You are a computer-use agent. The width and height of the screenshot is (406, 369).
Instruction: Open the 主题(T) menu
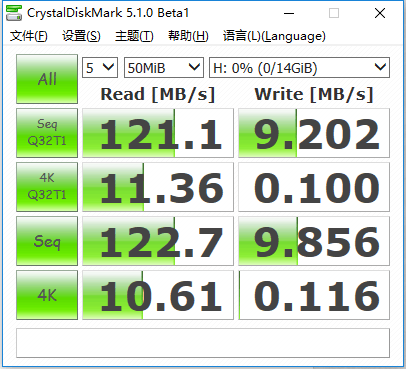click(134, 36)
